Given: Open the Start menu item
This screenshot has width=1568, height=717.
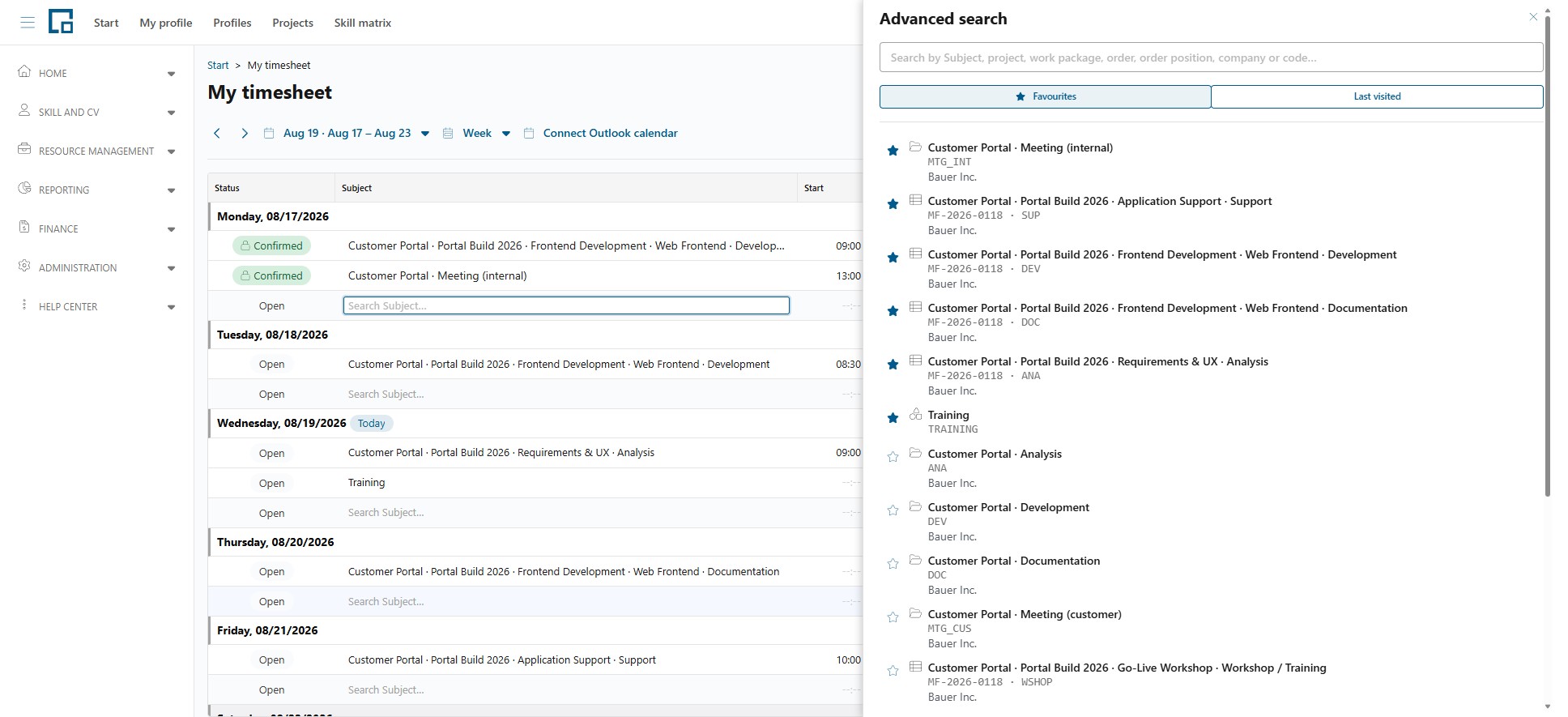Looking at the screenshot, I should point(106,23).
